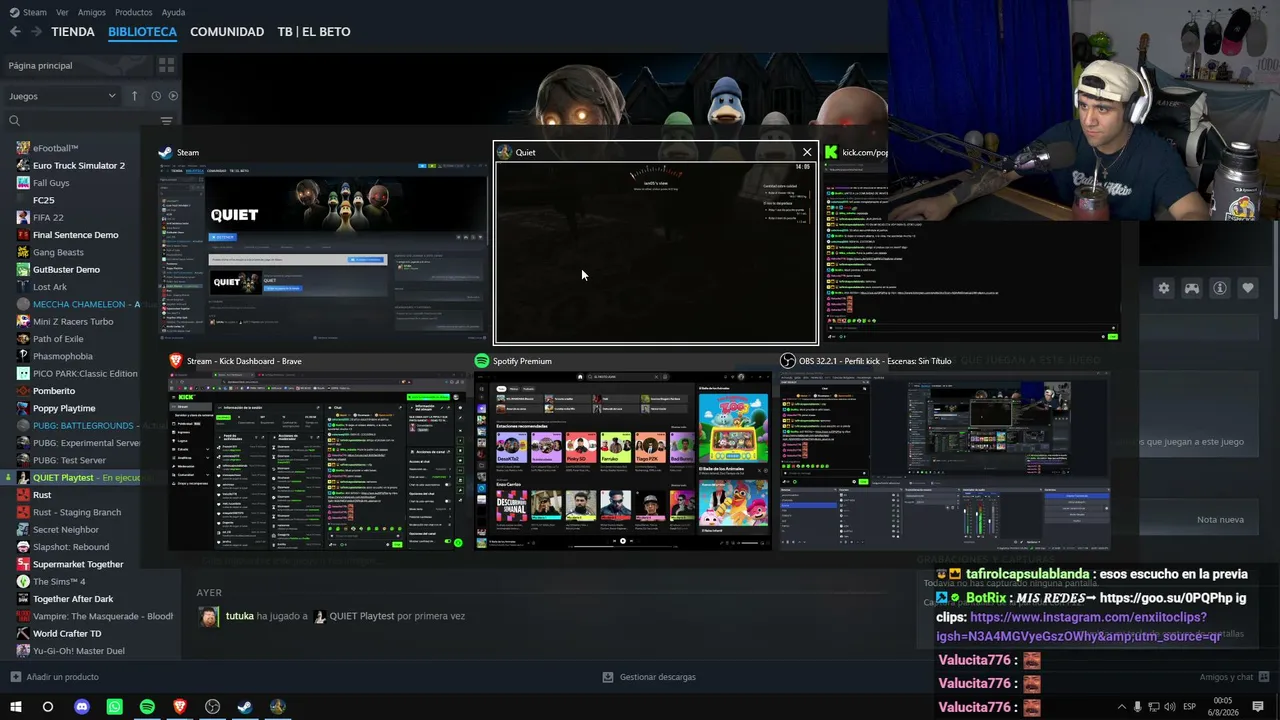The image size is (1280, 720).
Task: Open Cortana circle on the taskbar
Action: point(47,707)
